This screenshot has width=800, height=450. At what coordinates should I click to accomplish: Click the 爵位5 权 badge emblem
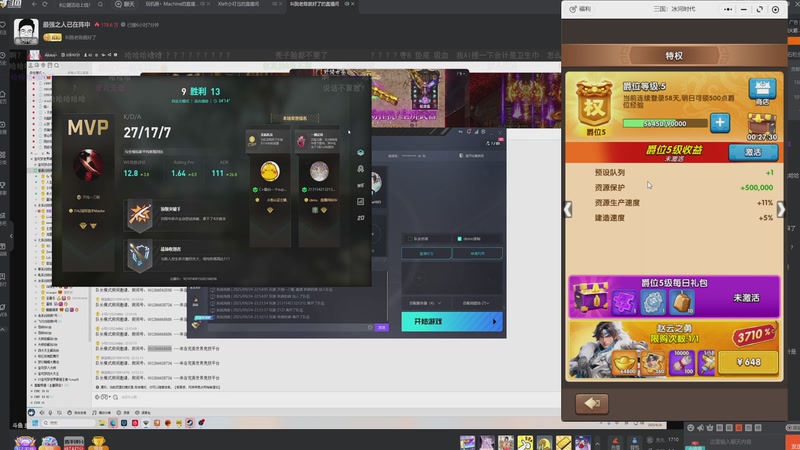click(594, 108)
